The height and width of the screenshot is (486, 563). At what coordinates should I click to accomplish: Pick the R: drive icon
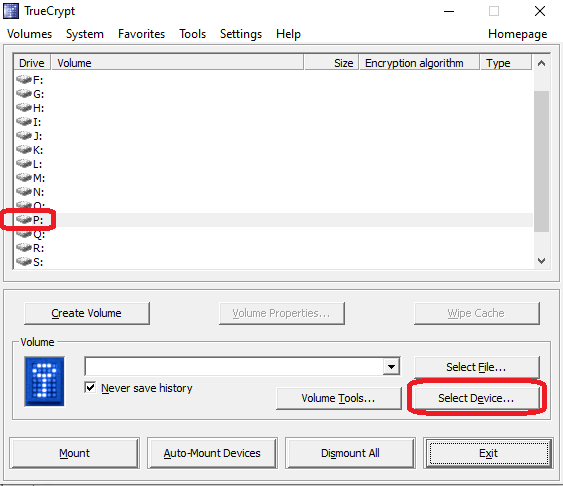coord(24,247)
